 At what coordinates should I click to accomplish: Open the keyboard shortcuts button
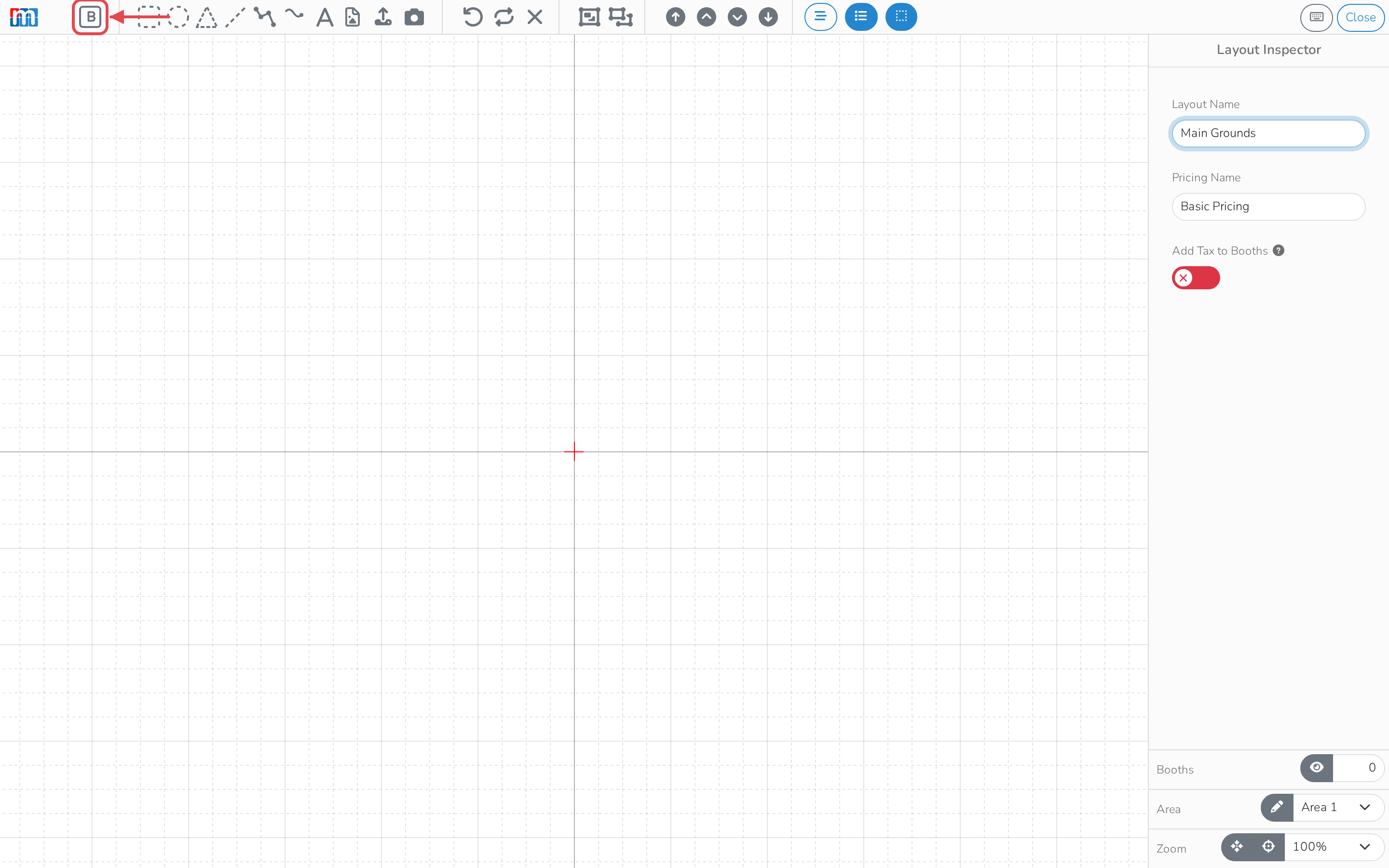point(1317,17)
